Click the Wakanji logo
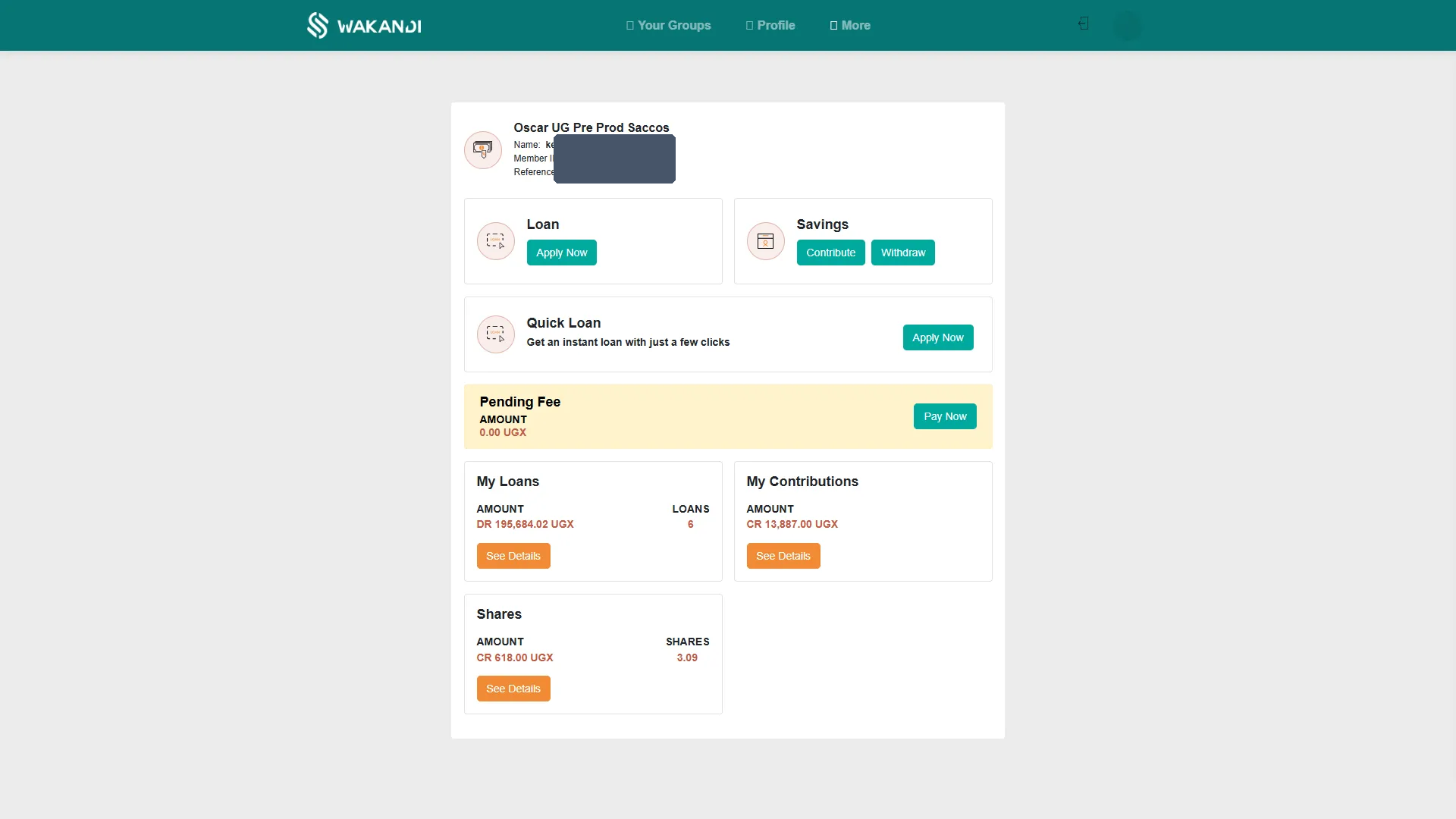Image resolution: width=1456 pixels, height=819 pixels. (364, 25)
